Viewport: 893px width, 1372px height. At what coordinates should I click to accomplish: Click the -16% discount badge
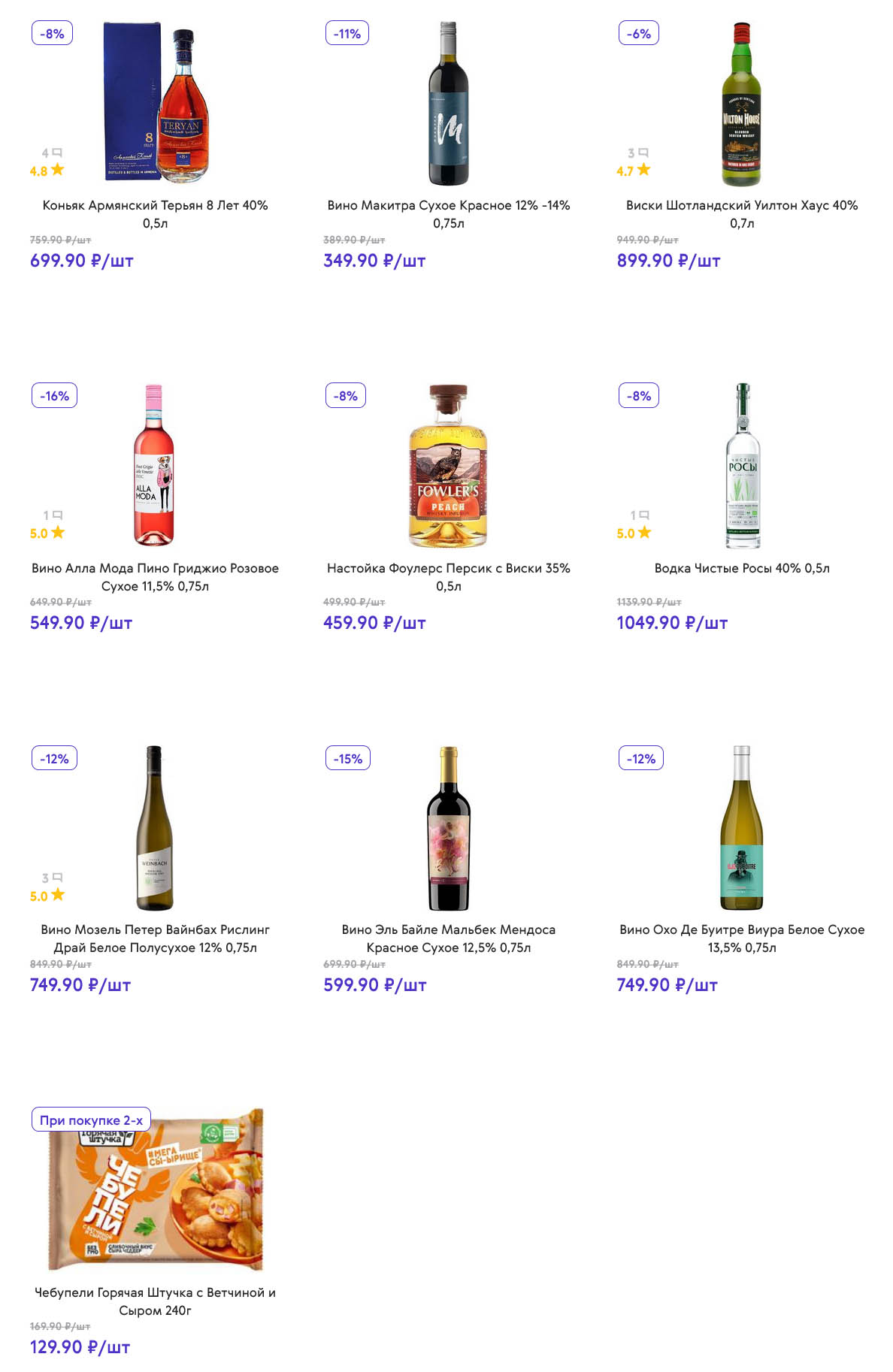(x=54, y=396)
